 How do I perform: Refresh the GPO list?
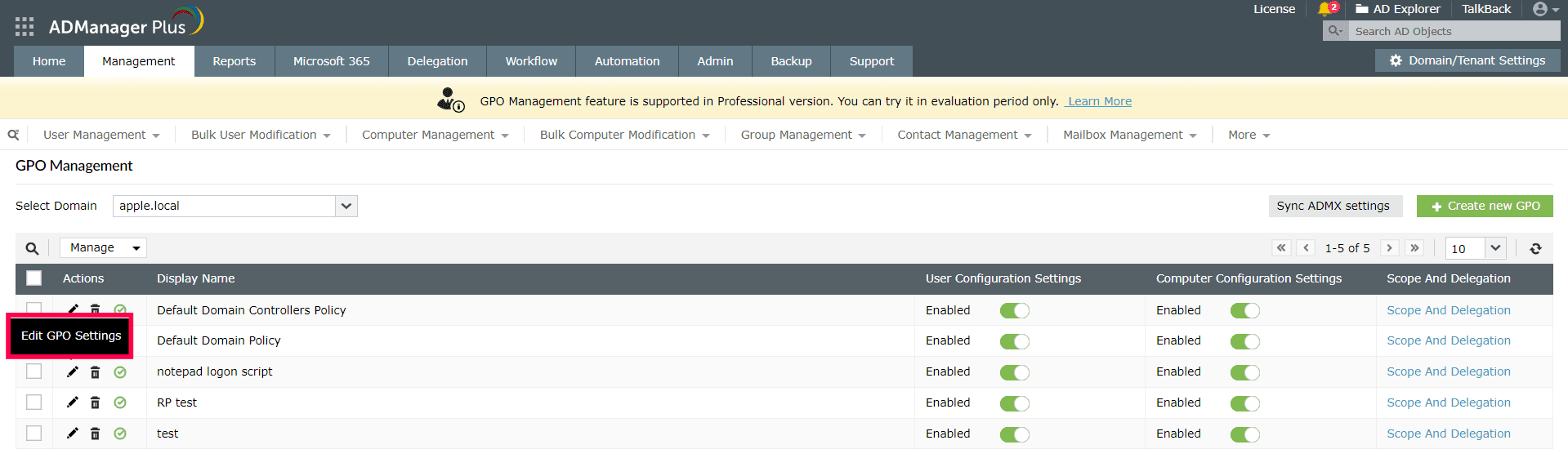pos(1535,248)
